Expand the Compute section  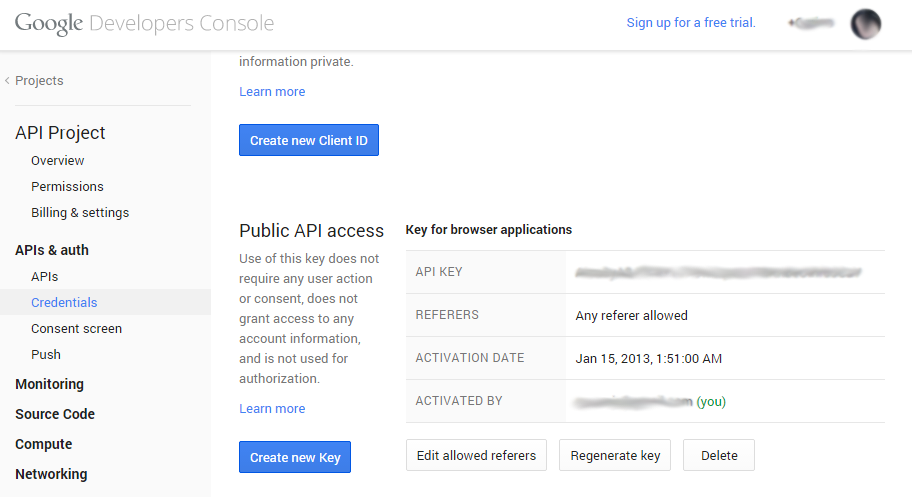[44, 445]
